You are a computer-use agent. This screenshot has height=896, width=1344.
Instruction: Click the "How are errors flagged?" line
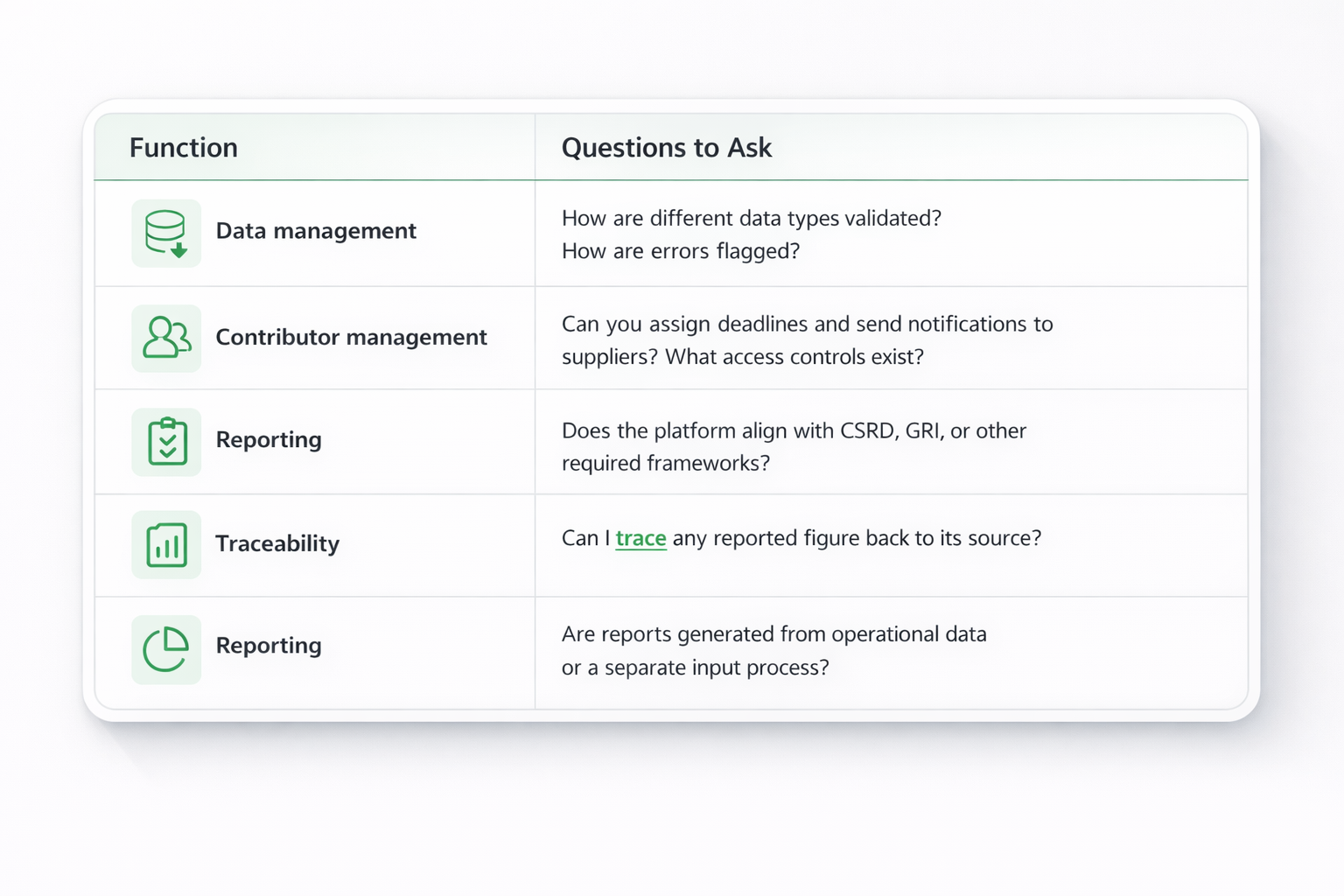pos(680,251)
